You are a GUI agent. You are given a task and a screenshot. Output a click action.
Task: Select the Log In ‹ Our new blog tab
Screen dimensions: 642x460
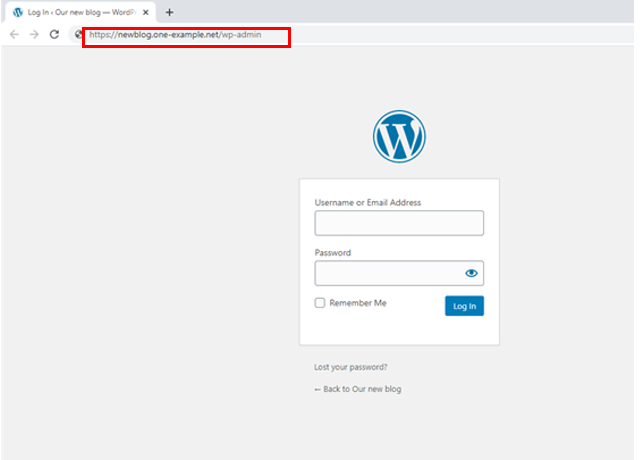pos(80,12)
